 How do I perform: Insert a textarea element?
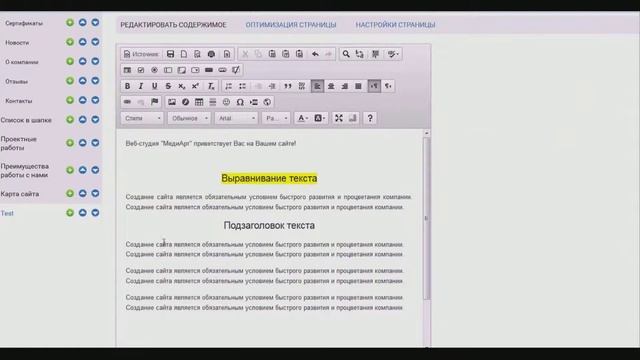click(182, 70)
